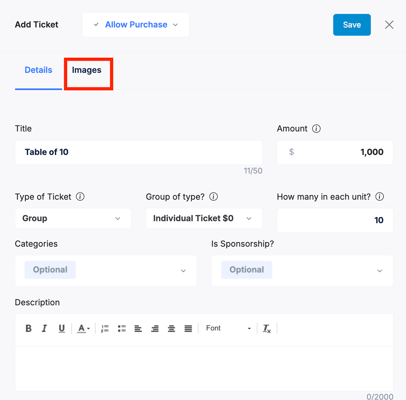Expand the Type of Ticket Group dropdown

pos(73,218)
